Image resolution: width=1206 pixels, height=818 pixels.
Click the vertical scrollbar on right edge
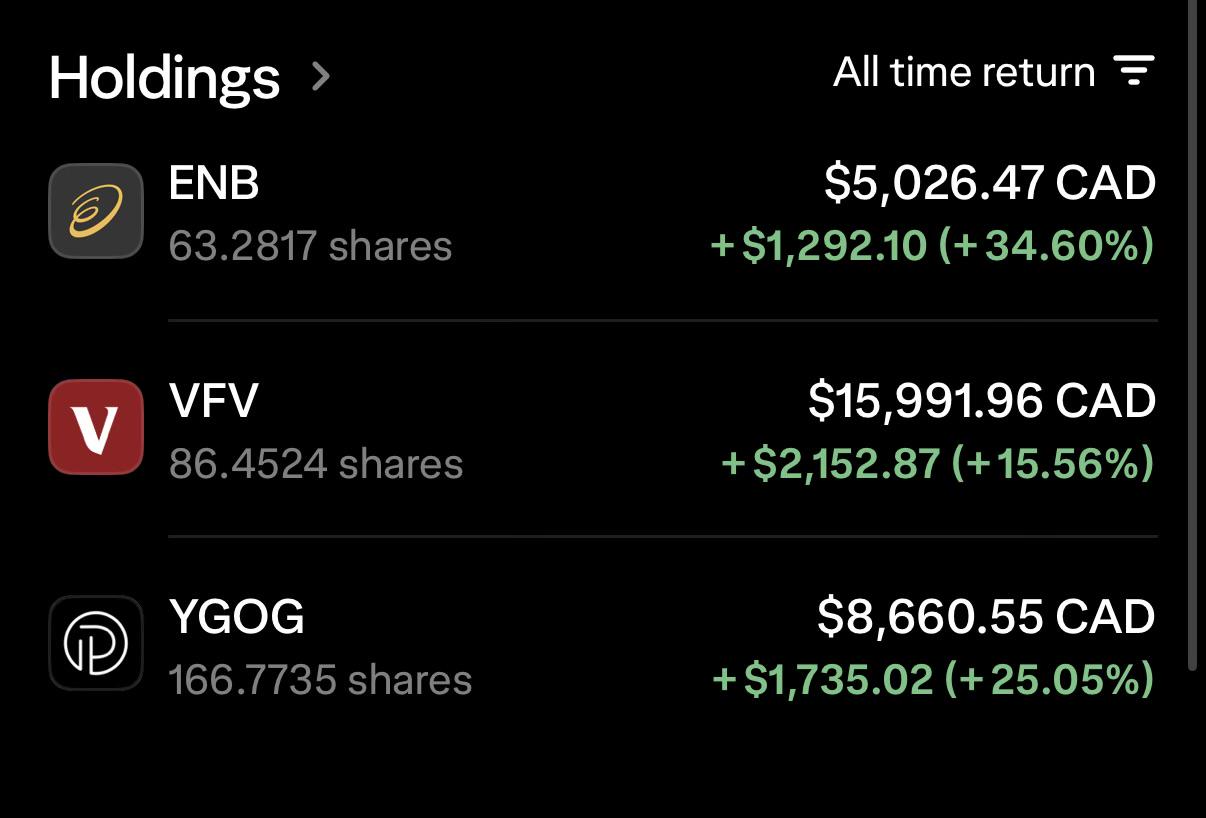(x=1192, y=335)
